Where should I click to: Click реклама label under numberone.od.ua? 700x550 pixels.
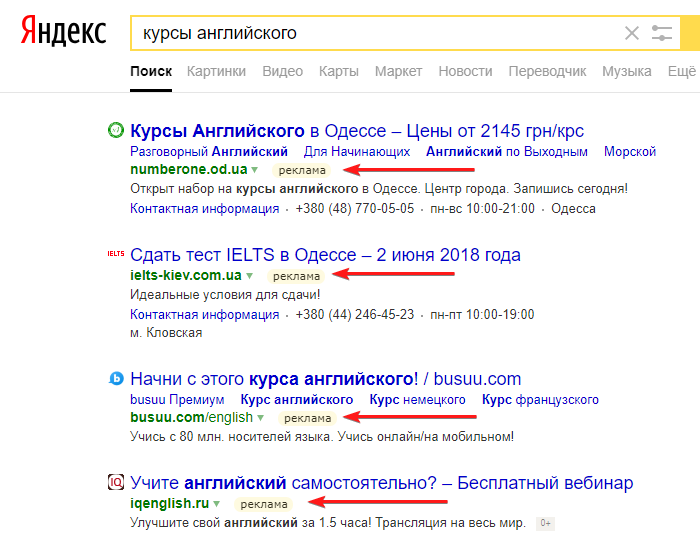tap(302, 170)
